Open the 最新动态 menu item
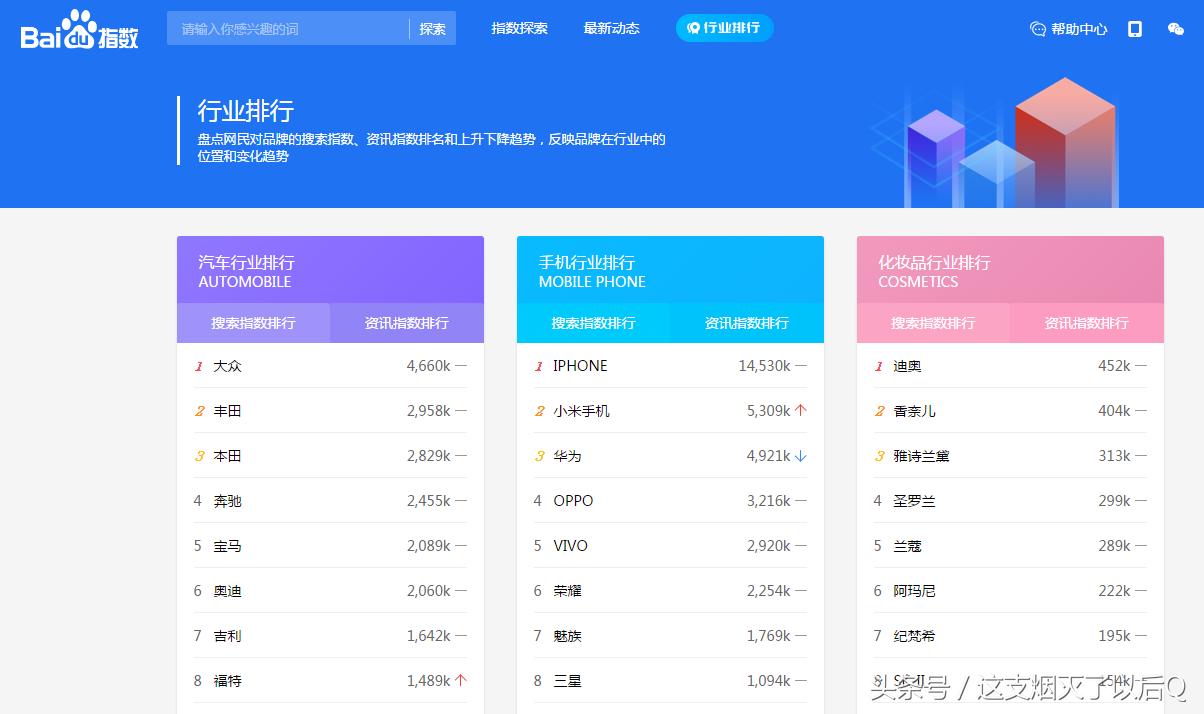The height and width of the screenshot is (714, 1204). [x=611, y=28]
